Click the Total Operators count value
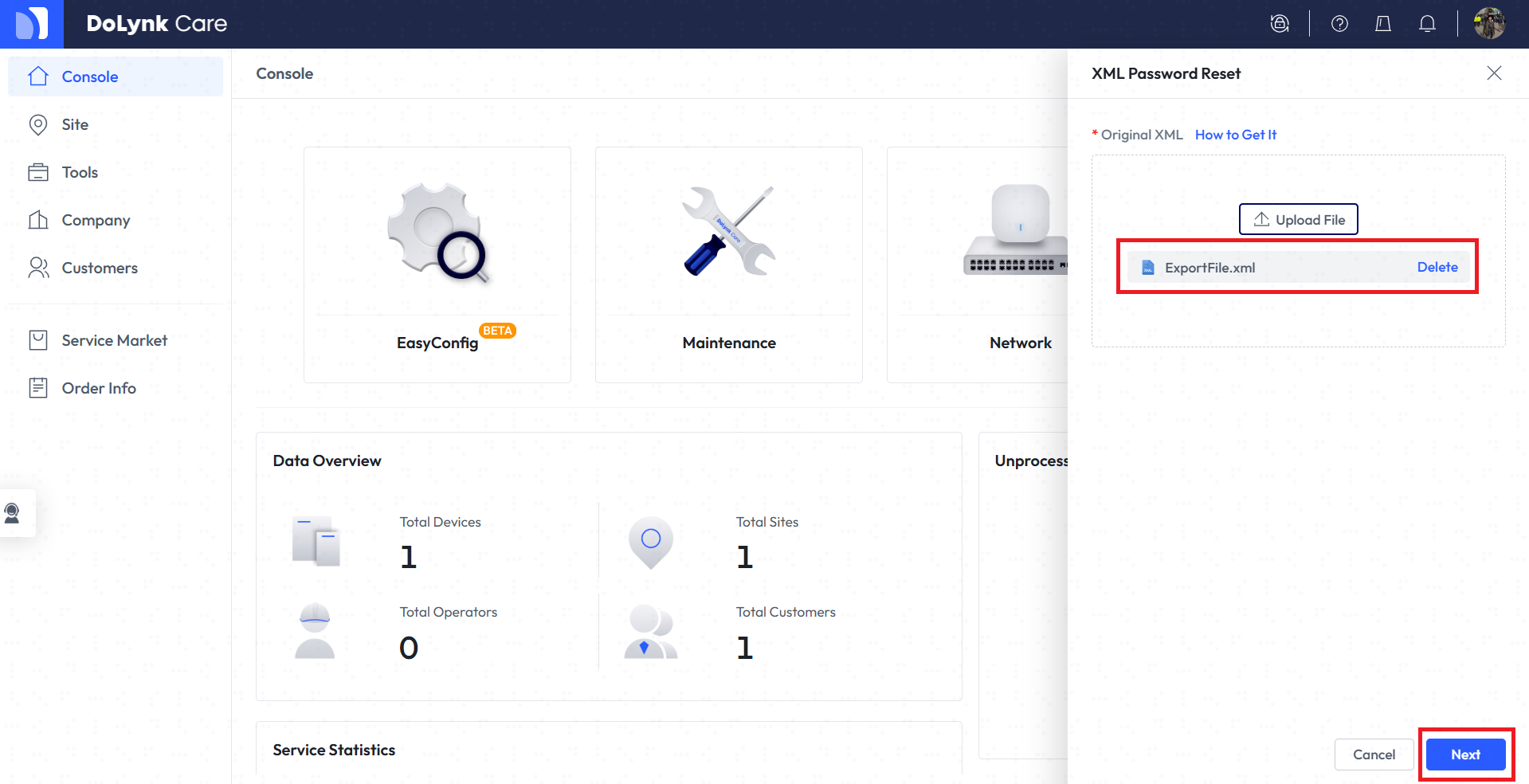The image size is (1529, 784). click(x=409, y=648)
